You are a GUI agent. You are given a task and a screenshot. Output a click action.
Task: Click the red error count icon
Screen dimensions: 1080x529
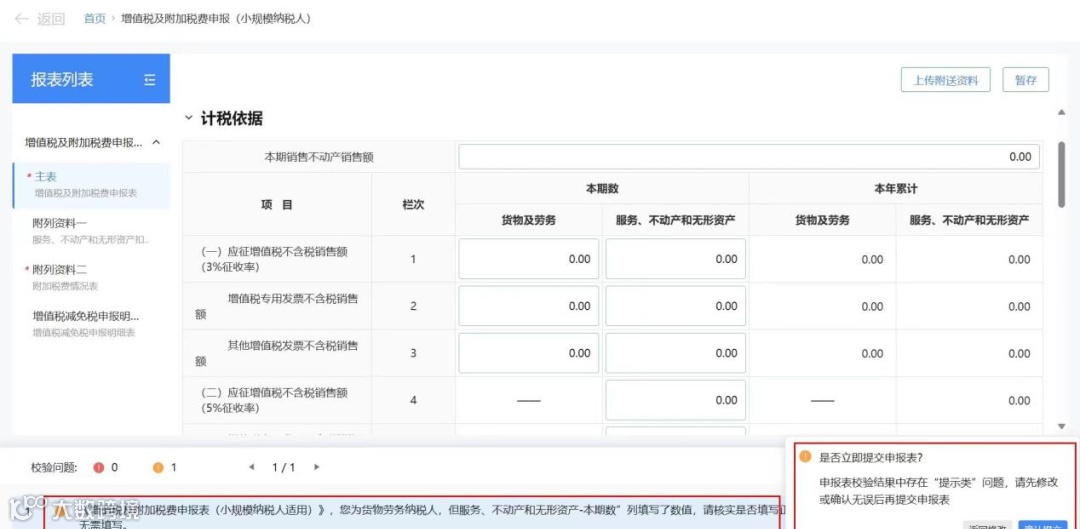[98, 468]
